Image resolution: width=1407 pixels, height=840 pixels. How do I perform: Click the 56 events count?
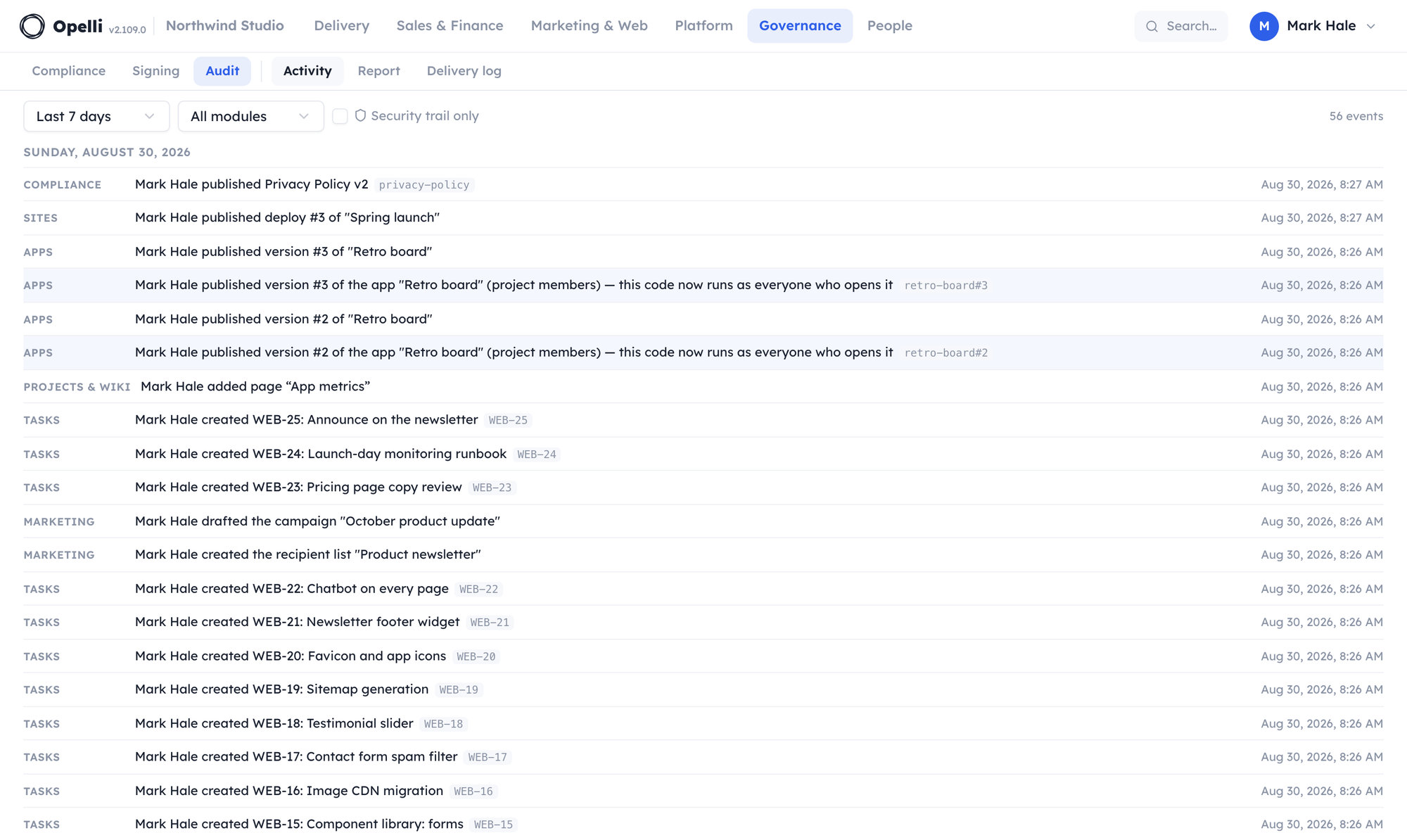[x=1356, y=116]
